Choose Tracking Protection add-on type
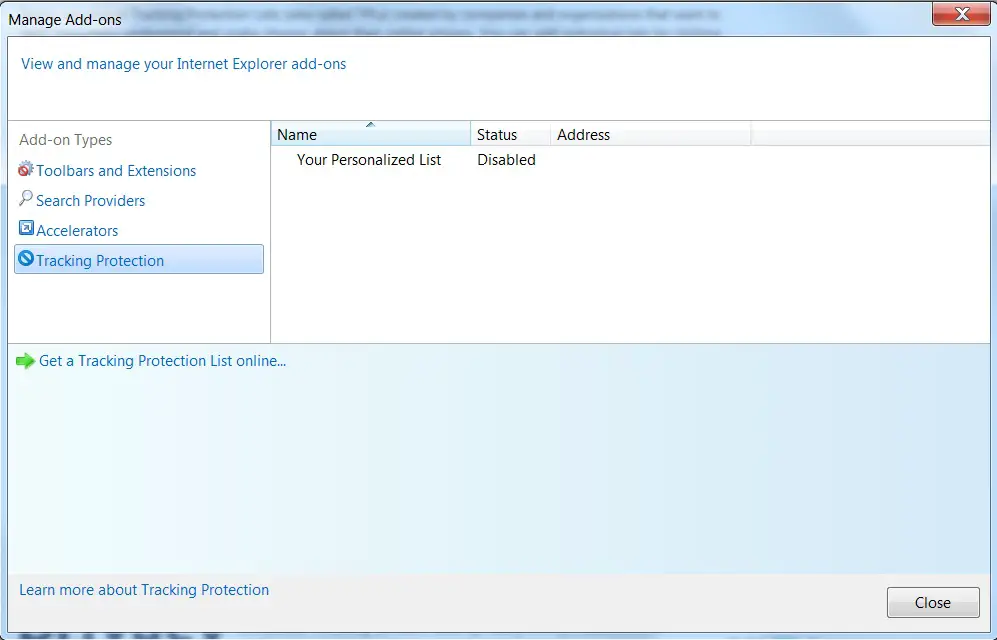 [139, 259]
